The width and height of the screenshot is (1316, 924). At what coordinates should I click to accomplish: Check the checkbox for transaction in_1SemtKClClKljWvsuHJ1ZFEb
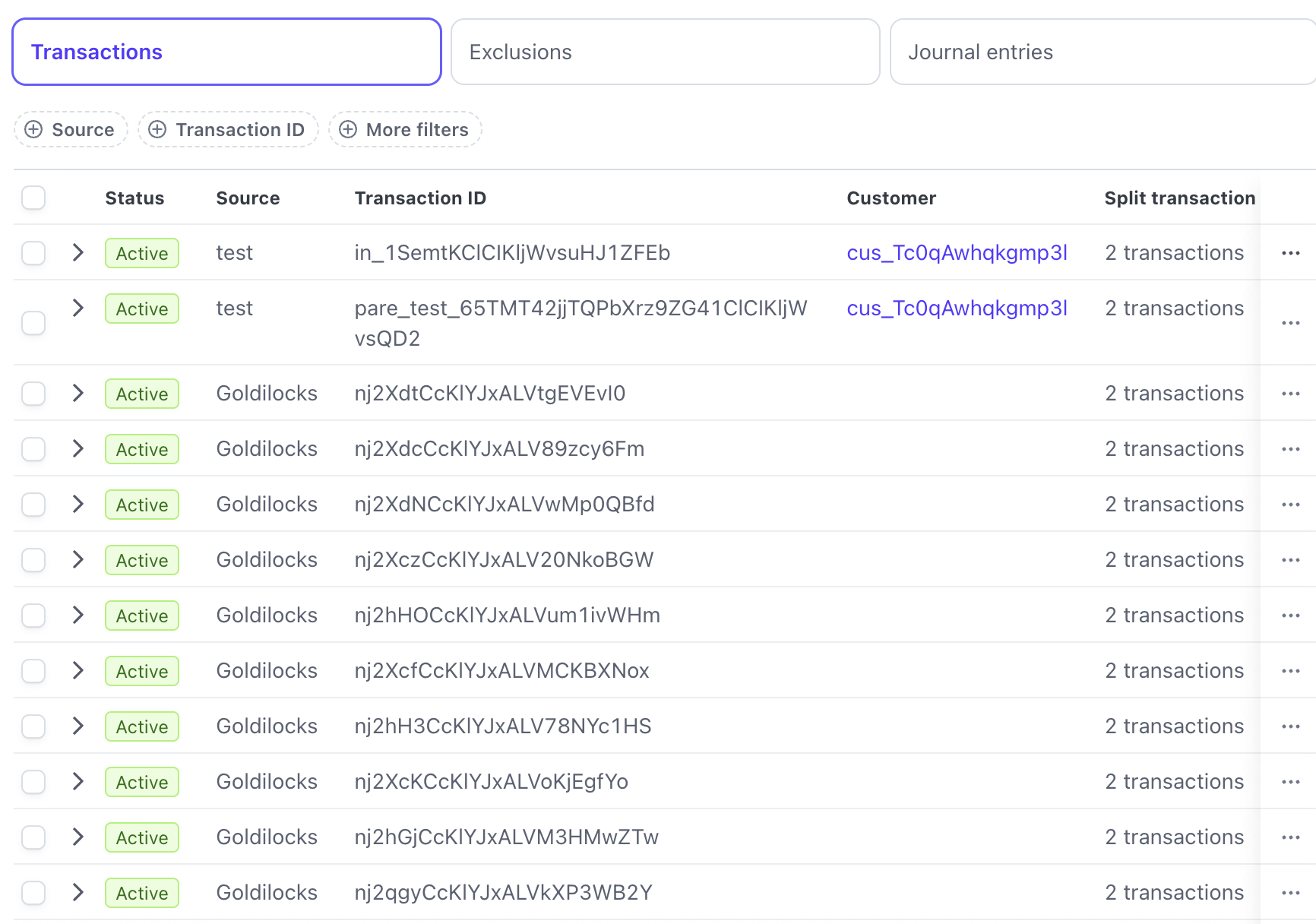coord(33,252)
